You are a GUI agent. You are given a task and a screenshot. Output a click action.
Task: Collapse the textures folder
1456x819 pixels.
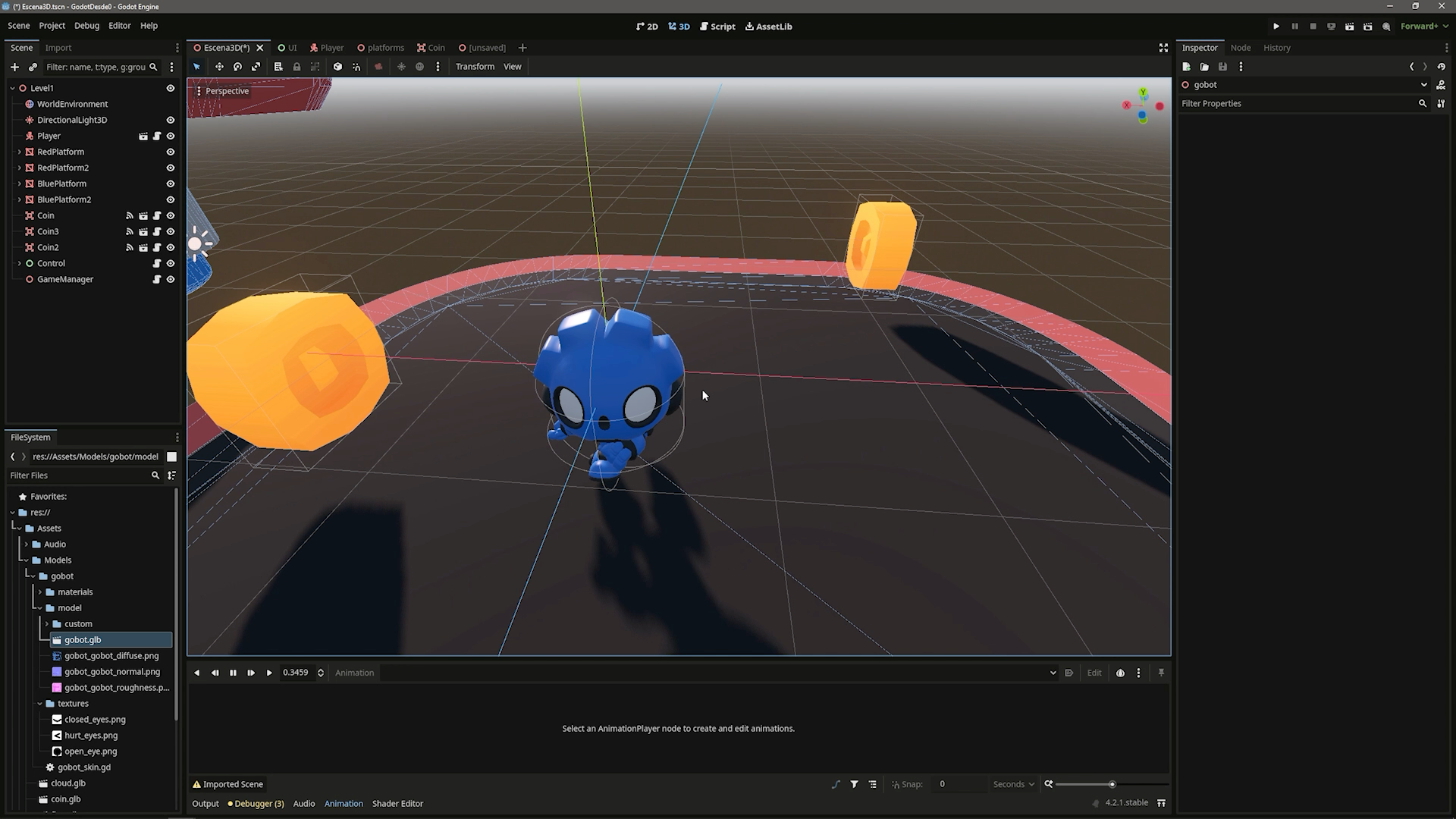[x=40, y=704]
